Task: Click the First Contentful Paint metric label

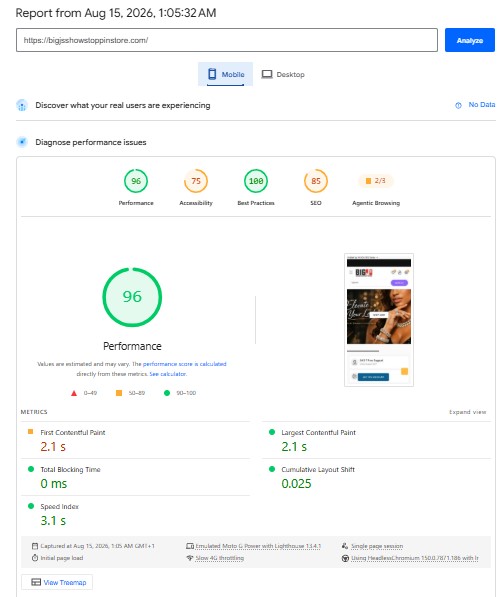Action: click(x=73, y=433)
